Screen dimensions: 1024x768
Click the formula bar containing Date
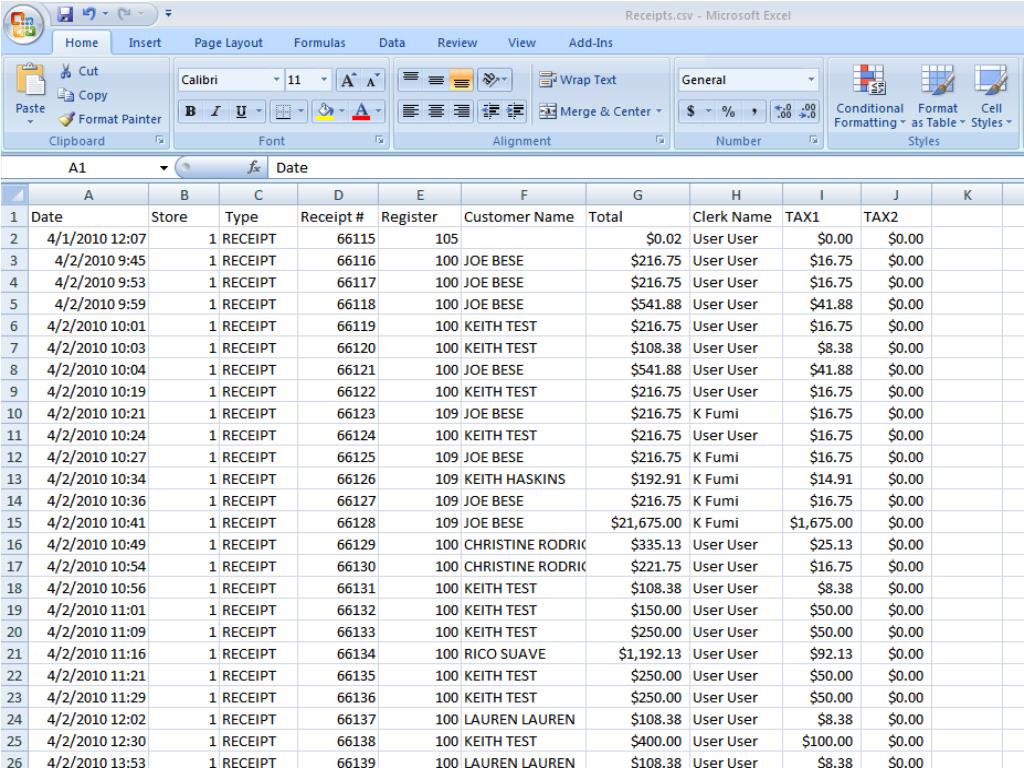pos(645,168)
